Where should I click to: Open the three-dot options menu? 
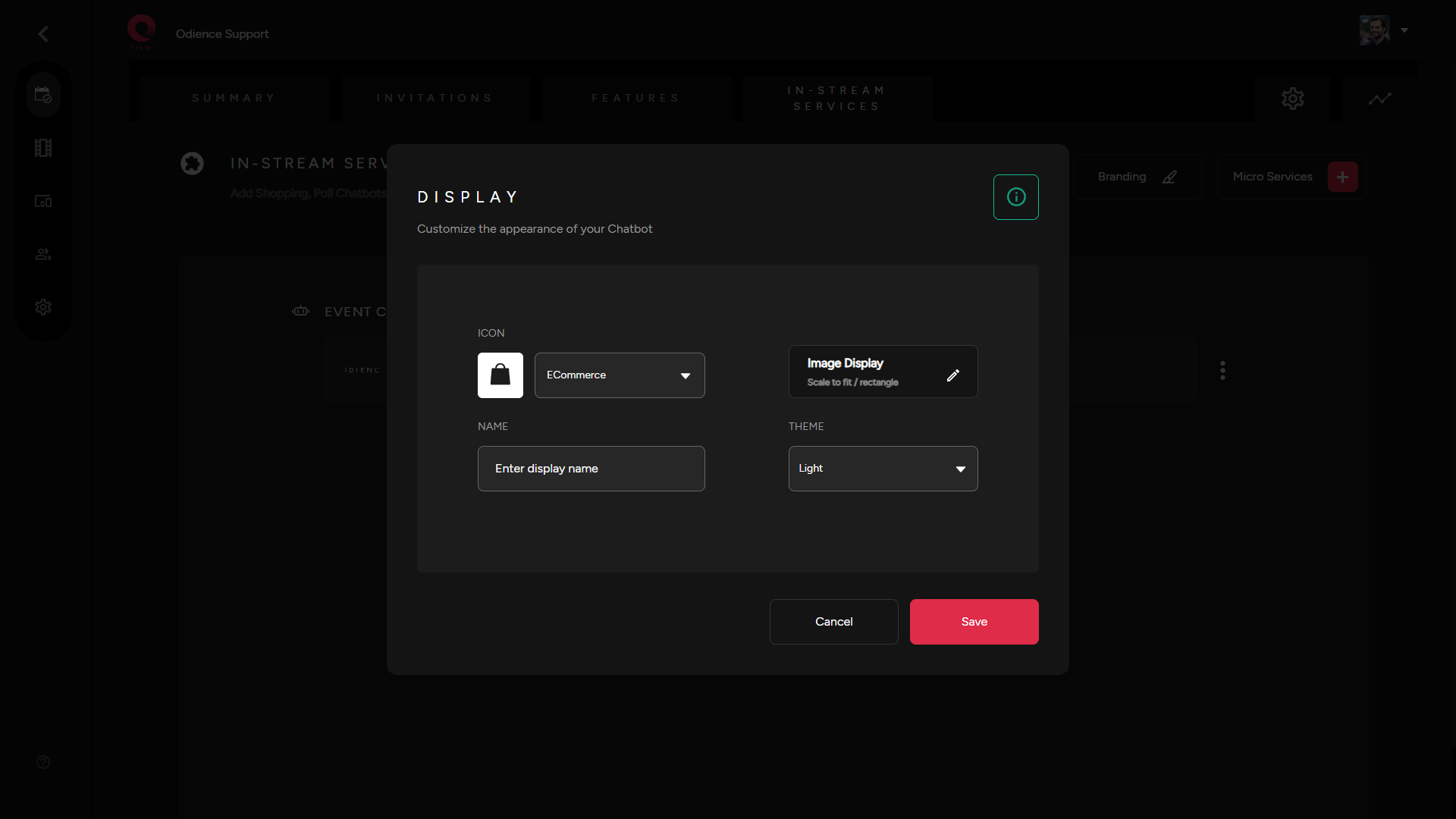1222,370
